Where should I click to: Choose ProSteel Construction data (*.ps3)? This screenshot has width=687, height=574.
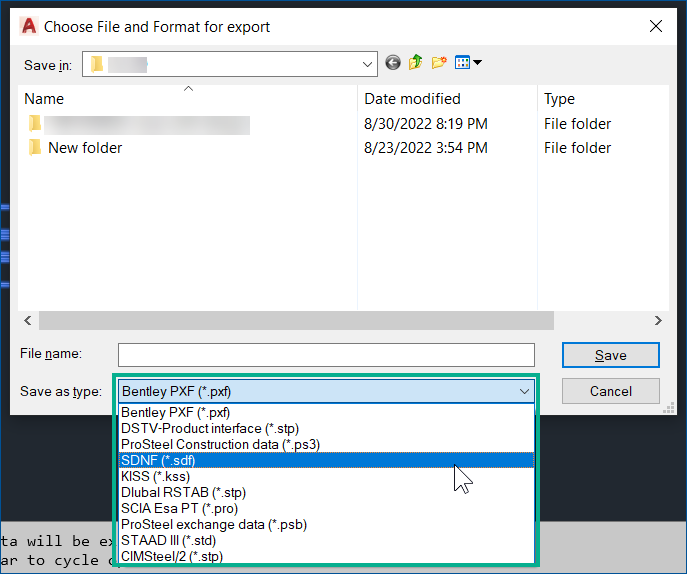coord(326,444)
